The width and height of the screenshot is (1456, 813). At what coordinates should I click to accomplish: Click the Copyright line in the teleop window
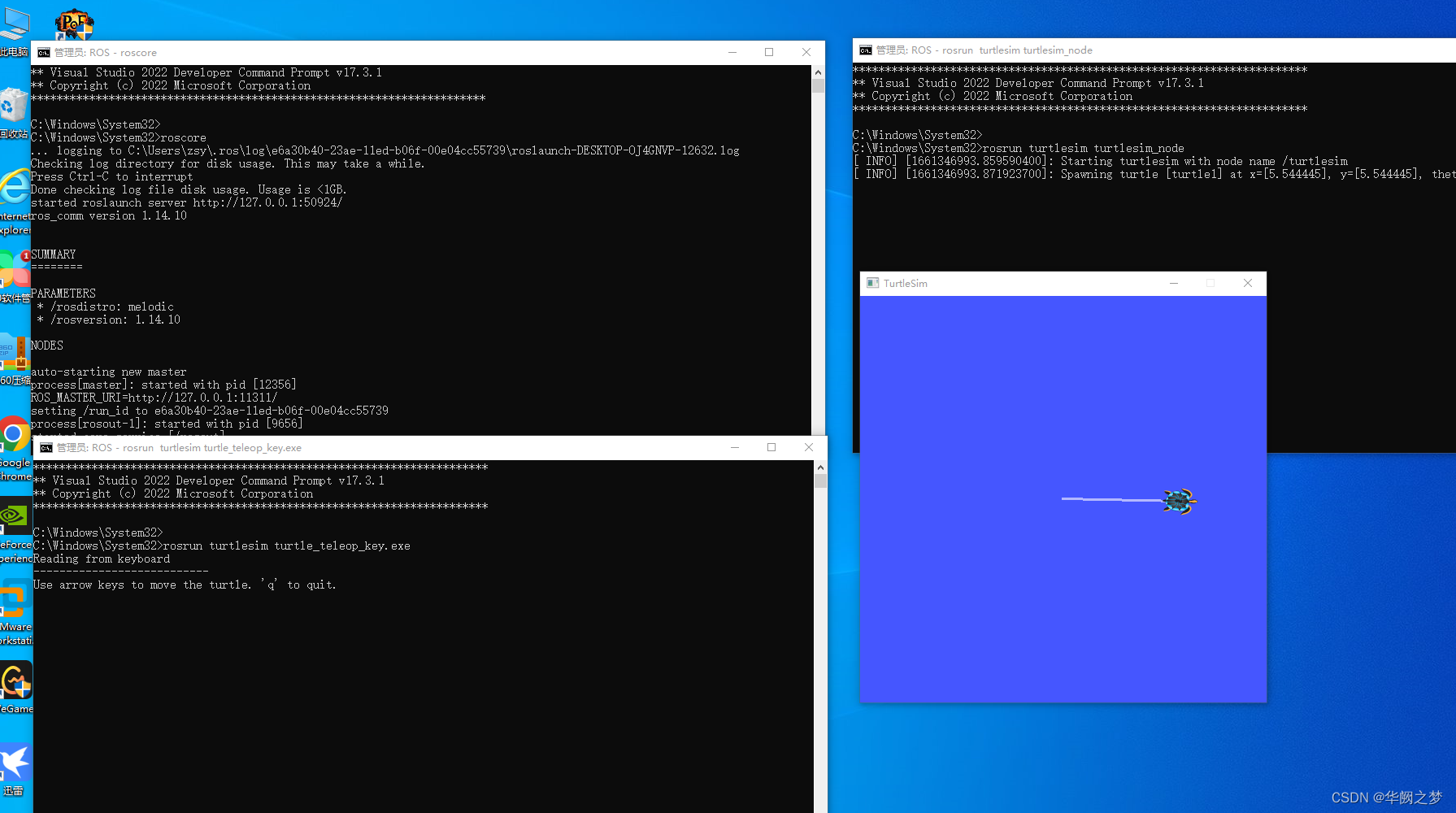(x=173, y=493)
